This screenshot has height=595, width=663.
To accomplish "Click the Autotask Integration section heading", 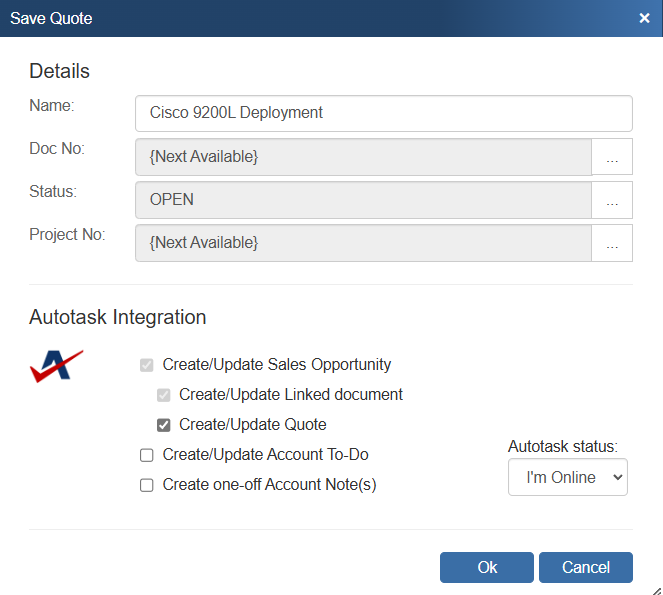I will pos(118,318).
